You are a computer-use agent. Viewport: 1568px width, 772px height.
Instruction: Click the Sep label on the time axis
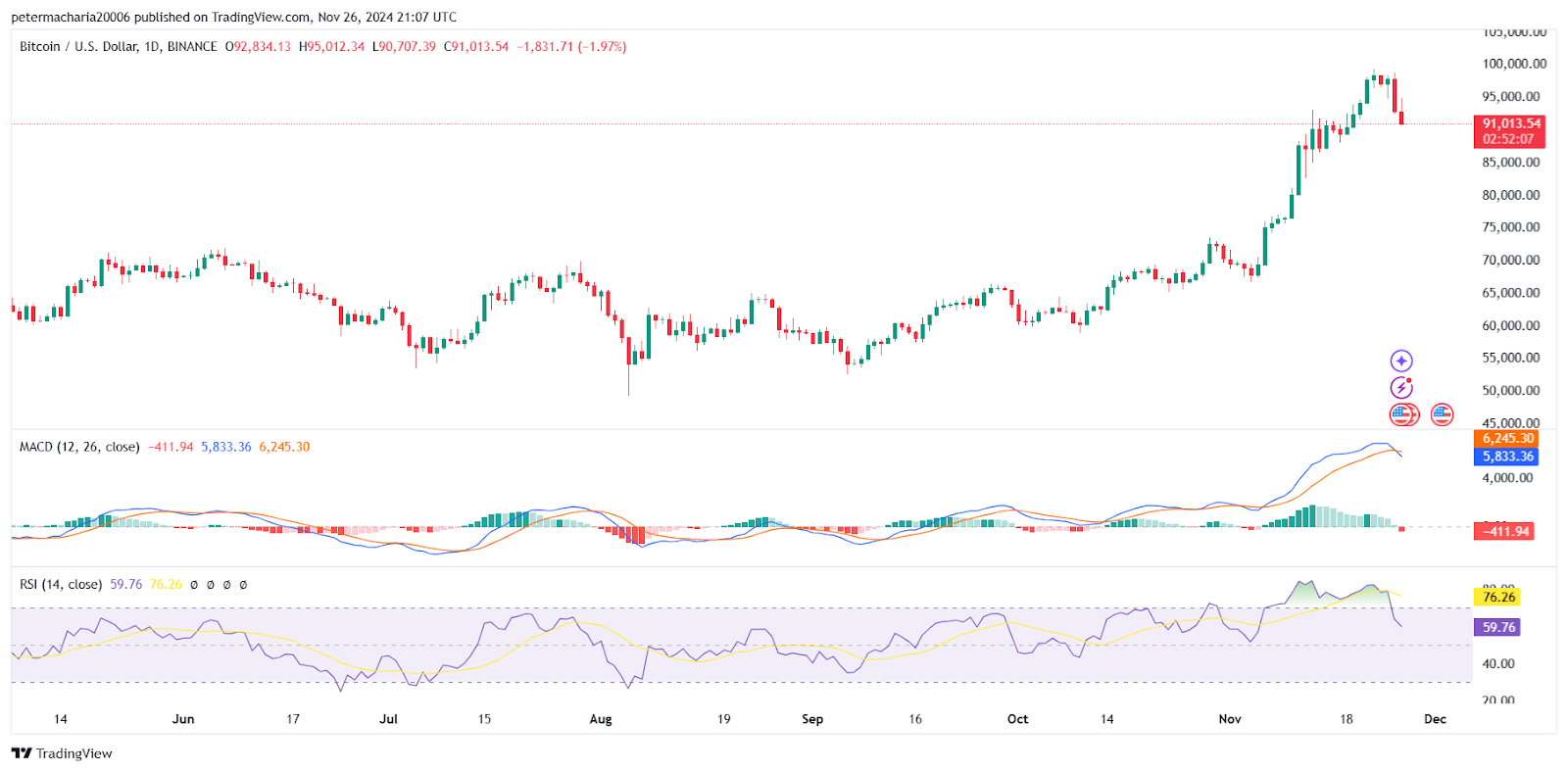pos(812,719)
